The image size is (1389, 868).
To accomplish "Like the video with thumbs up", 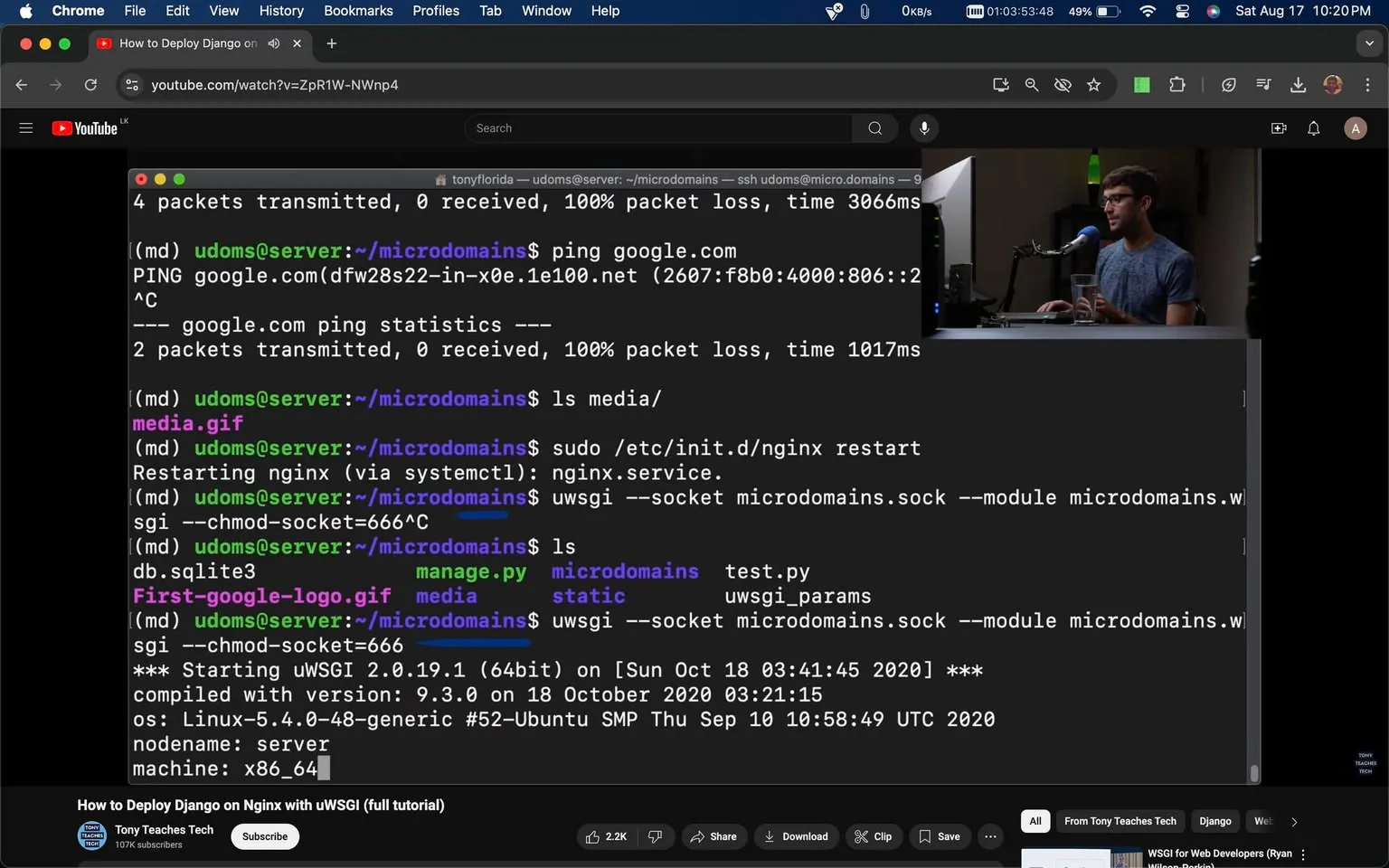I will pos(607,836).
